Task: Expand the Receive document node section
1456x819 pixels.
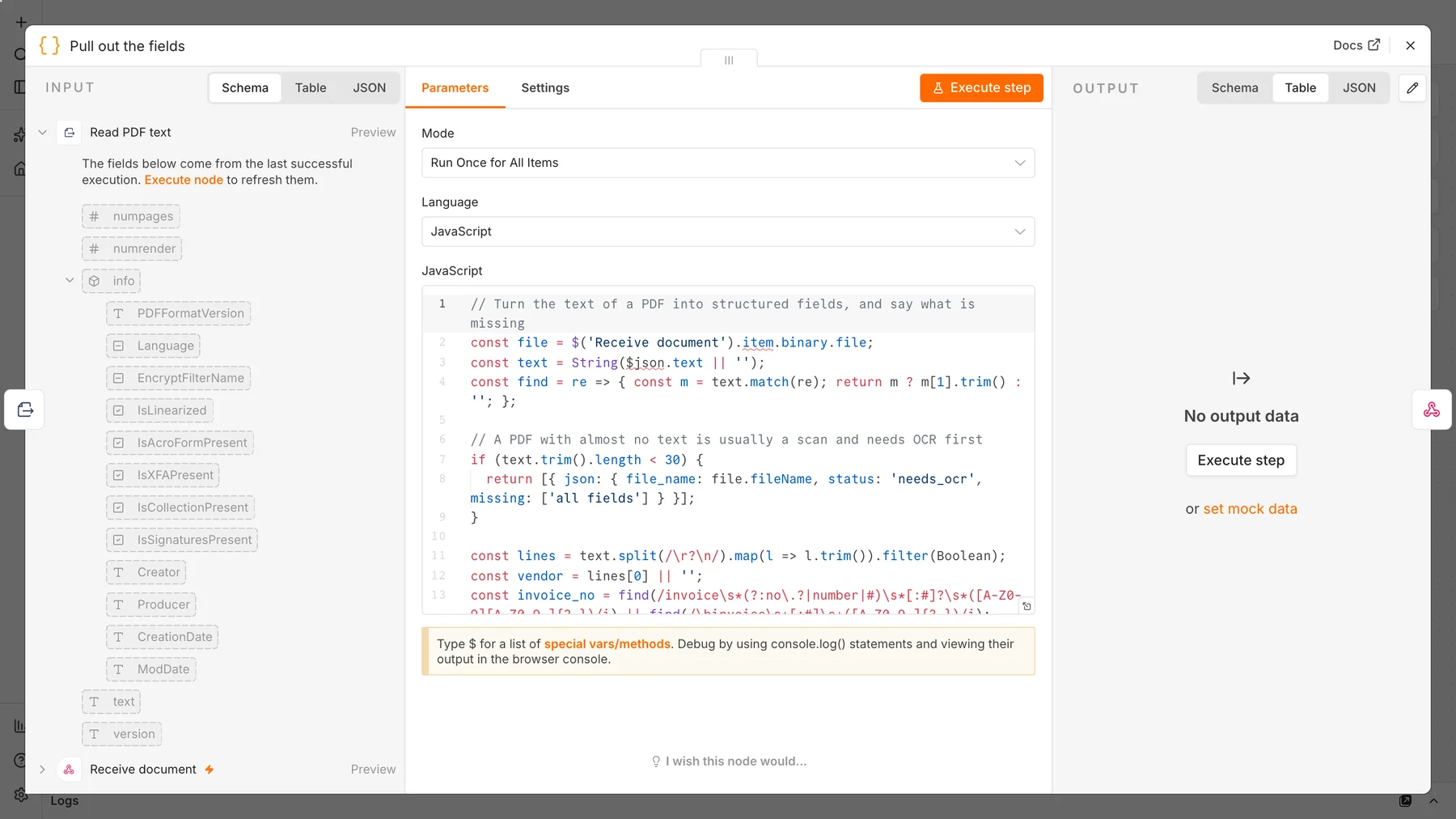Action: (x=43, y=769)
